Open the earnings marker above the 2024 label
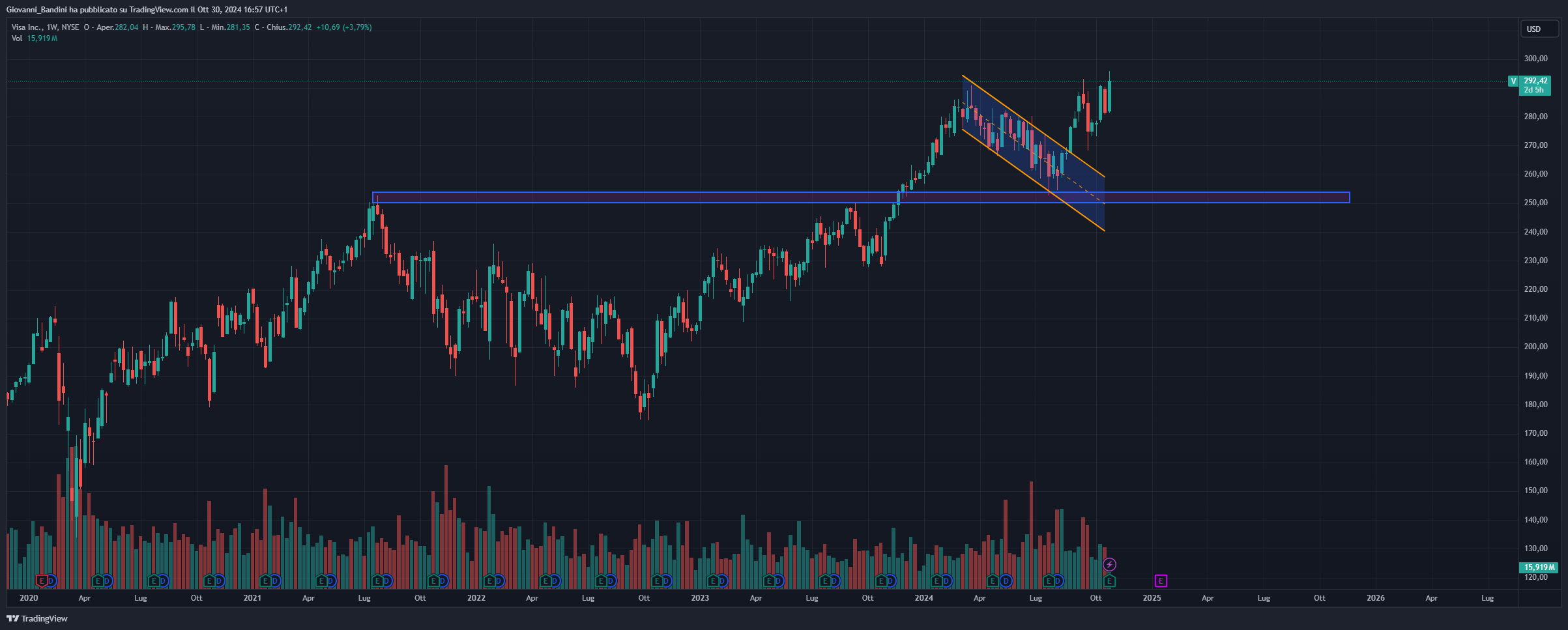This screenshot has height=630, width=1568. point(937,580)
